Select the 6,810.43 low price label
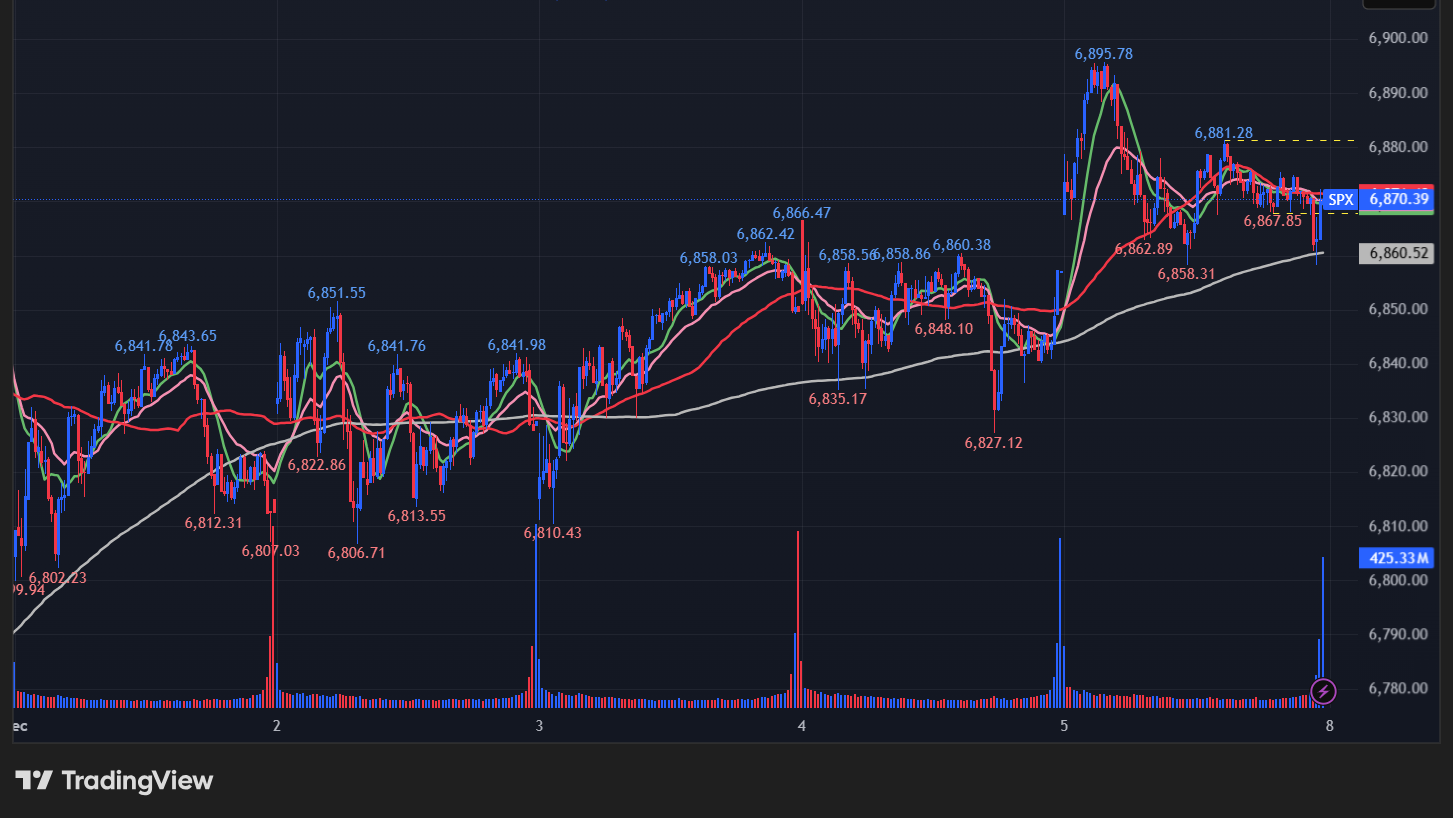 click(x=552, y=533)
